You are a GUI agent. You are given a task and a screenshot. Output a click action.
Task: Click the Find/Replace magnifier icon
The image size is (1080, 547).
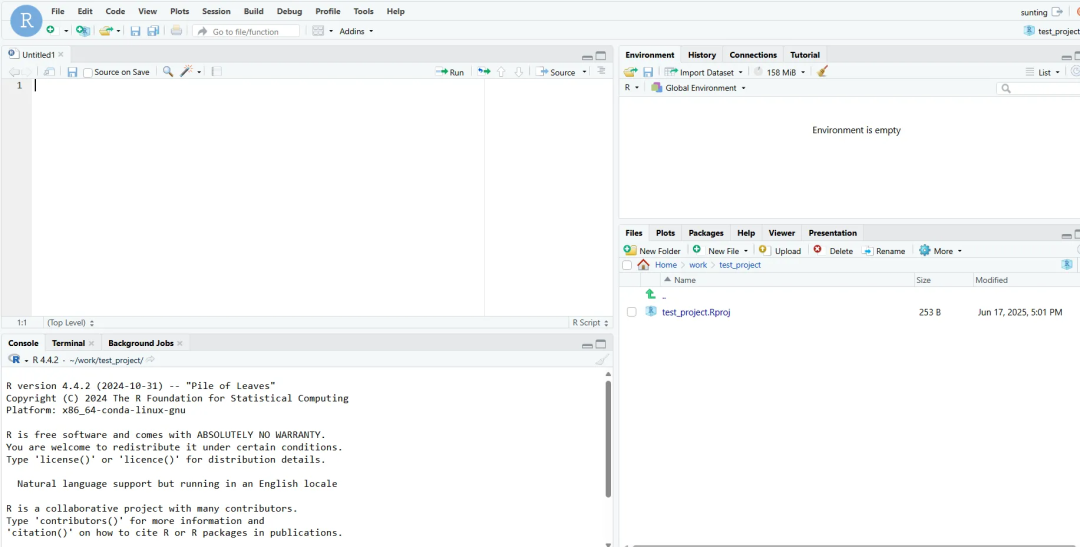tap(168, 72)
